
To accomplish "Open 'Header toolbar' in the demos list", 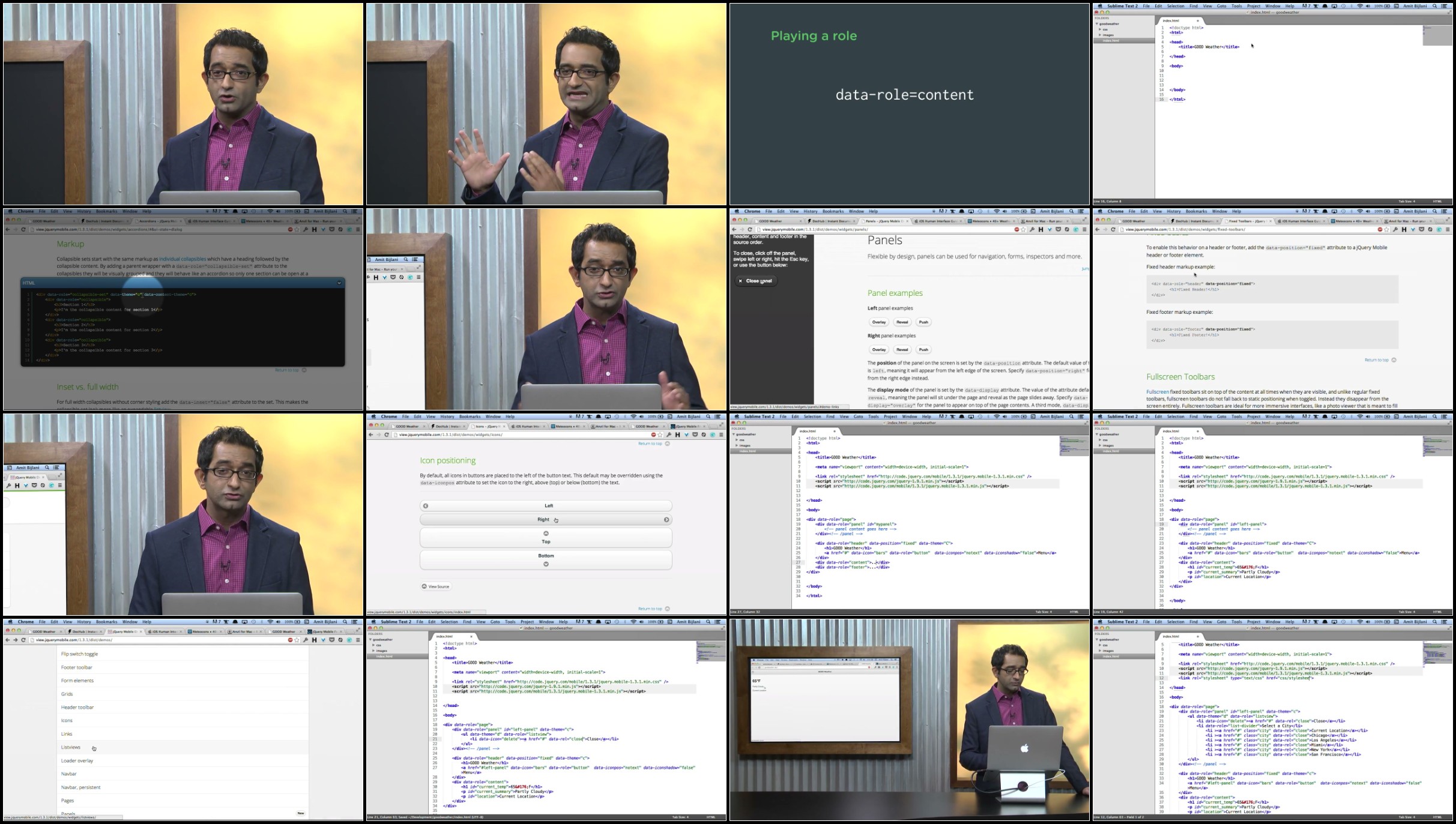I will pos(183,708).
